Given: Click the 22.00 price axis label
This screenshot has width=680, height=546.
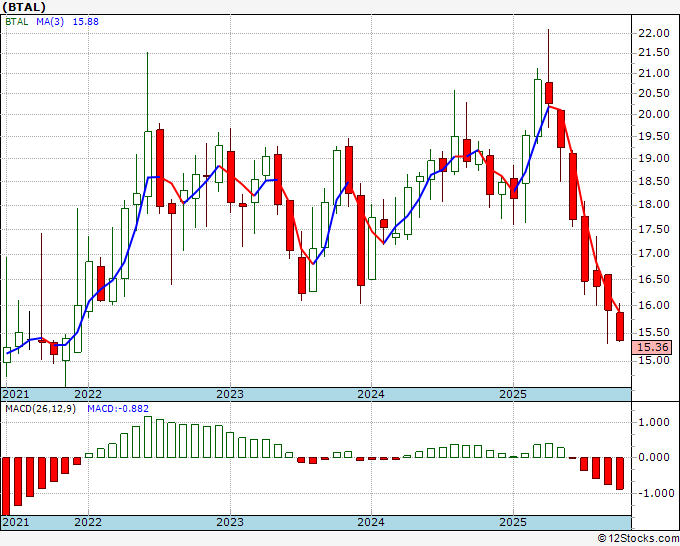Looking at the screenshot, I should (x=654, y=33).
